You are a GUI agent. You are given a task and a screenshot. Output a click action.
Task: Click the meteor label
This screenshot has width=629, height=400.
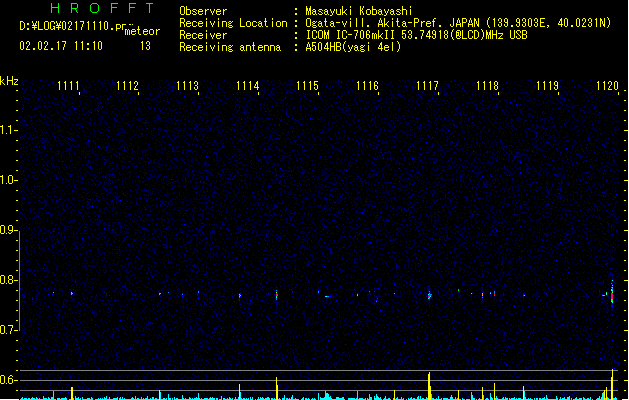[x=142, y=31]
